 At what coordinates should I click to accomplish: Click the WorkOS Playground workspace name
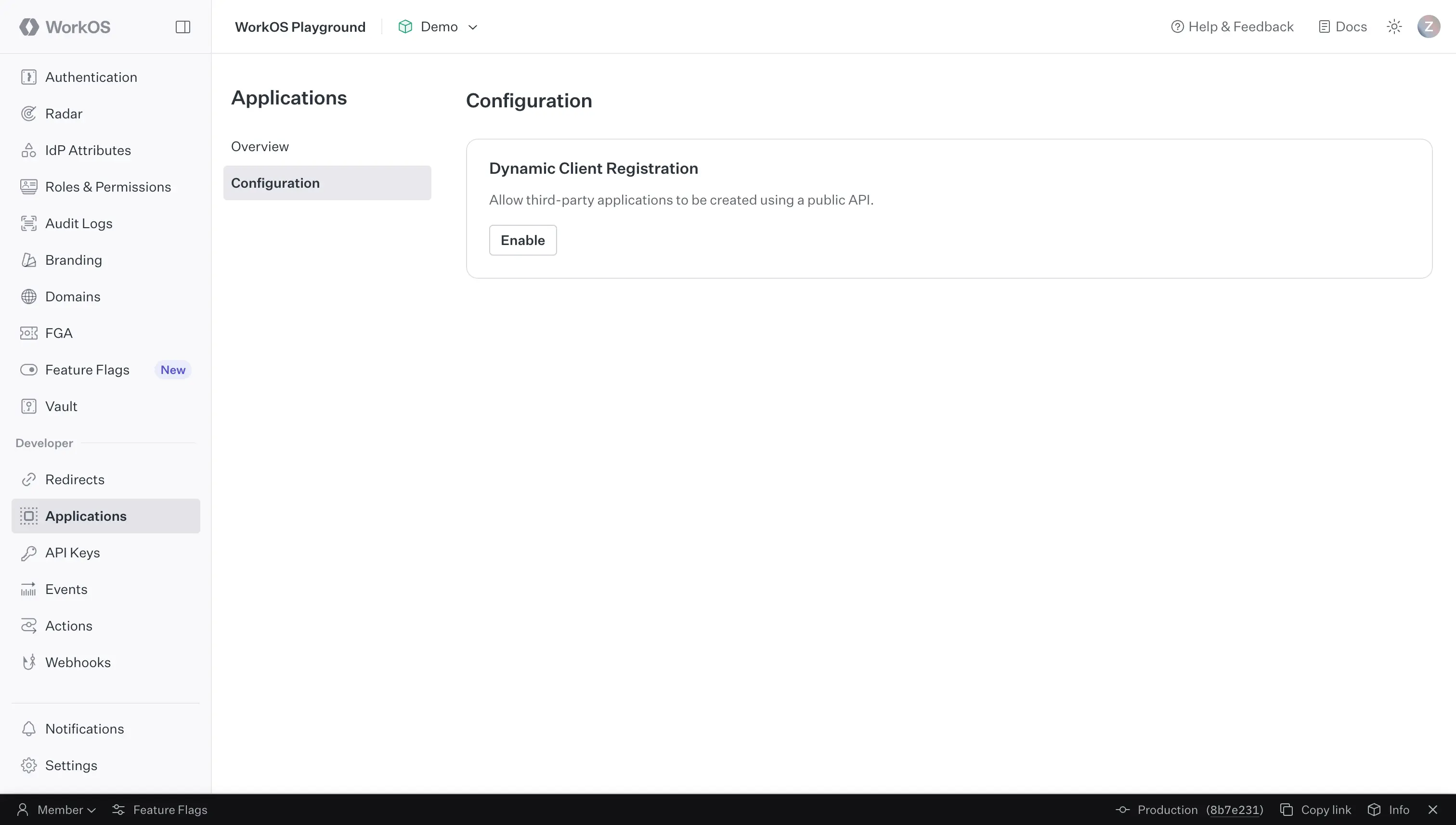click(x=300, y=26)
